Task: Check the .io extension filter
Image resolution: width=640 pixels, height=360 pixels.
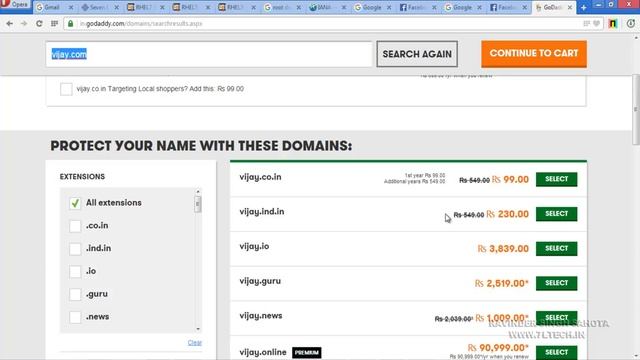Action: tap(75, 271)
